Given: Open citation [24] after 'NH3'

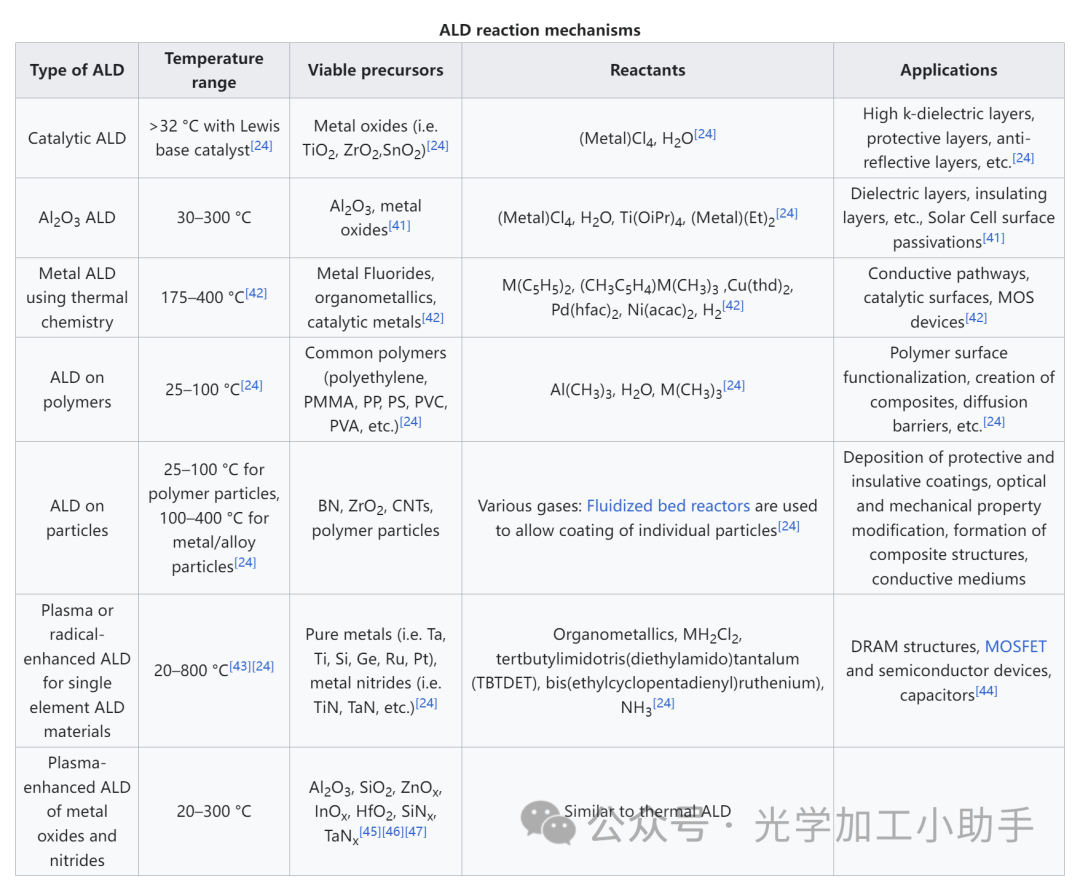Looking at the screenshot, I should pos(663,703).
